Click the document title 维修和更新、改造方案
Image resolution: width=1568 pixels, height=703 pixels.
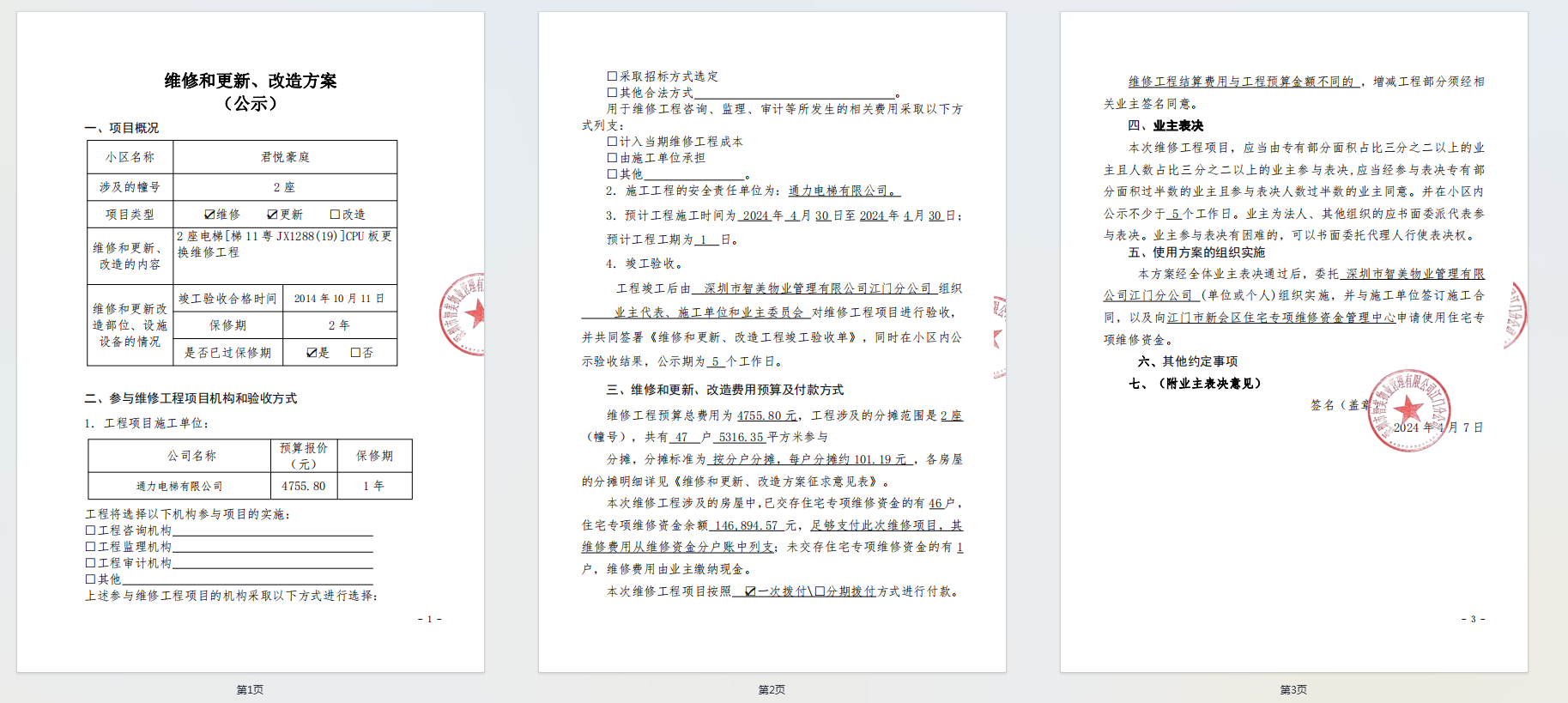click(x=251, y=81)
